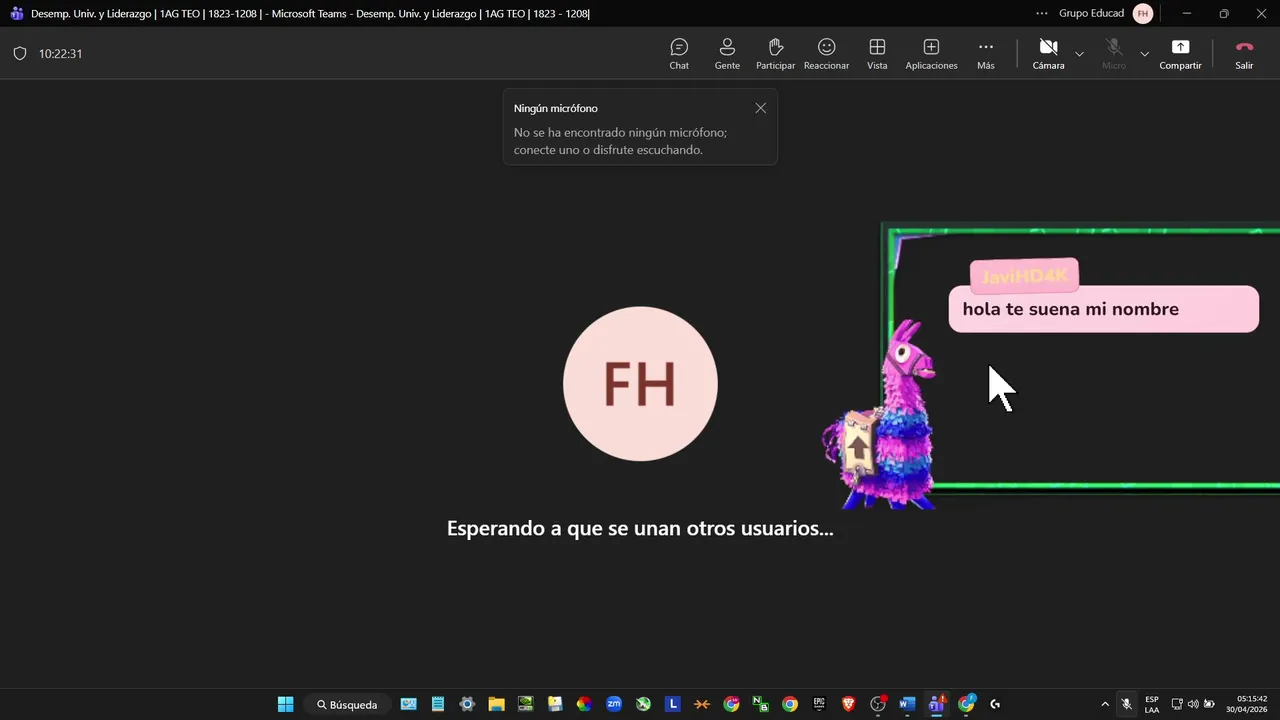Screen dimensions: 1280x720
Task: Open the Más options menu
Action: pos(986,53)
